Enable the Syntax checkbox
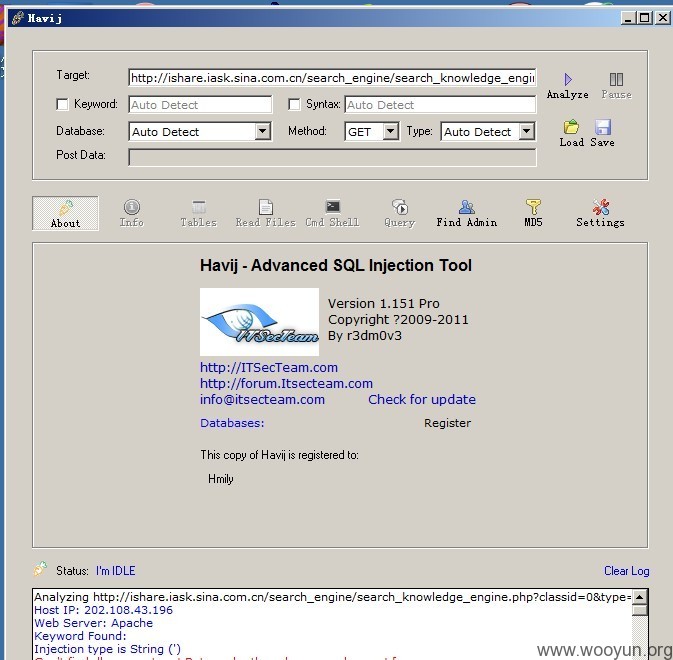 tap(294, 104)
